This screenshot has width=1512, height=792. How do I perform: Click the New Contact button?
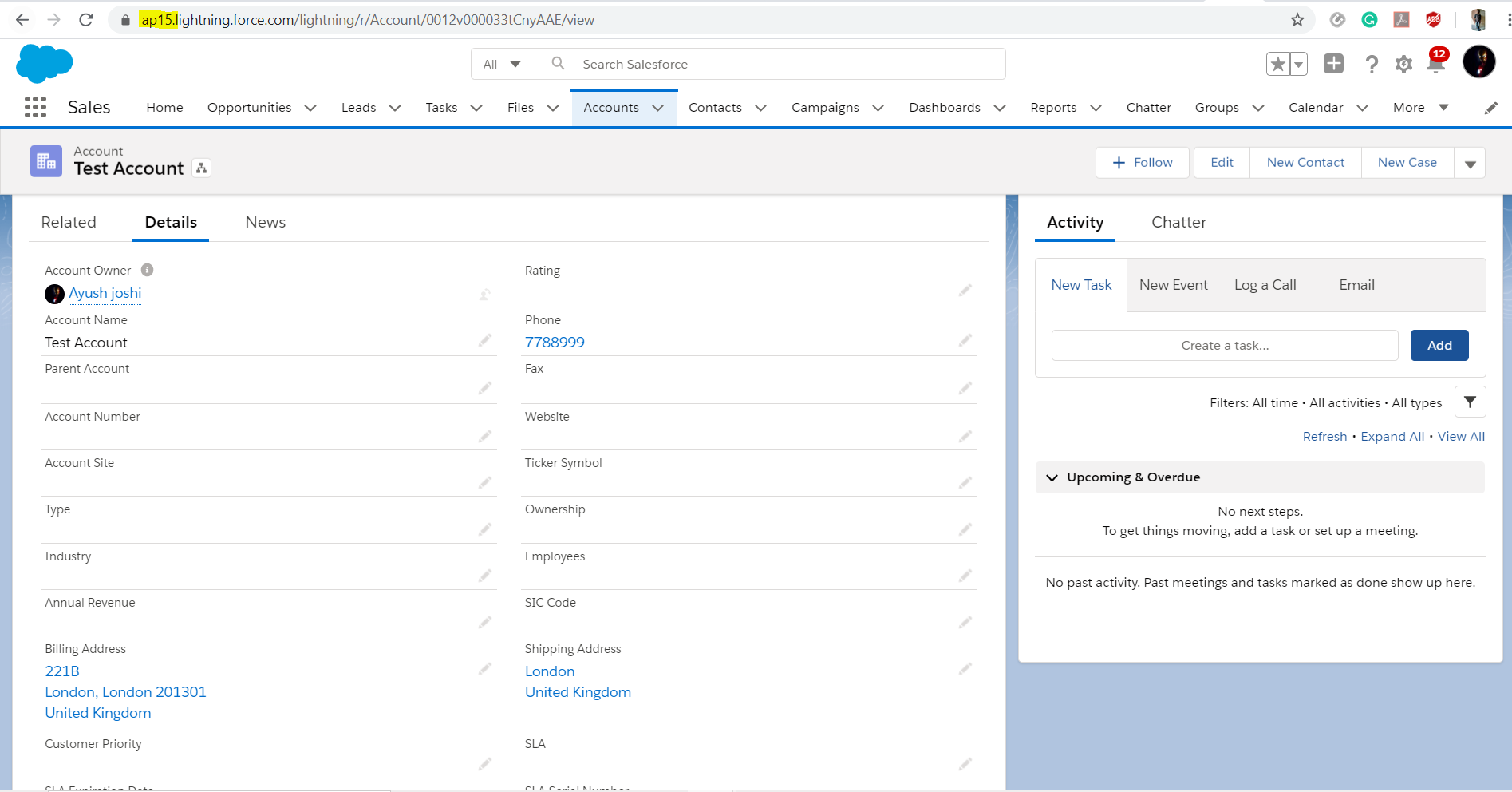1305,163
